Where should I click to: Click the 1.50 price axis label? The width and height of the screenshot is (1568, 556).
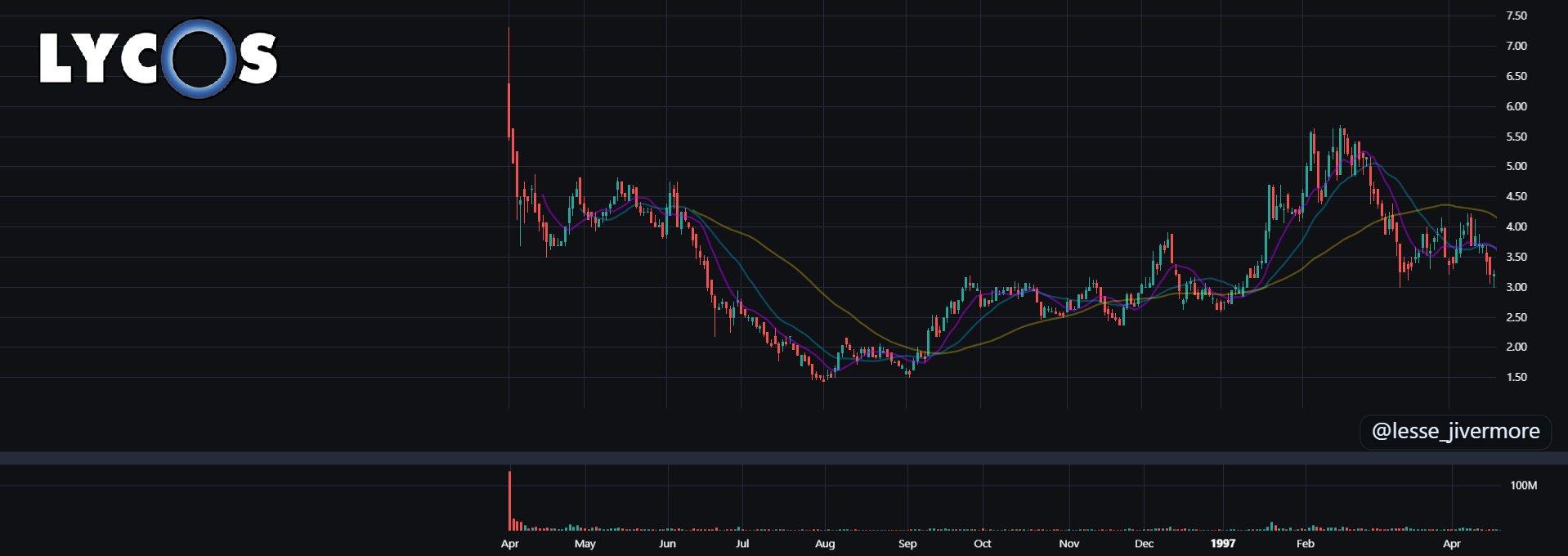(x=1516, y=377)
